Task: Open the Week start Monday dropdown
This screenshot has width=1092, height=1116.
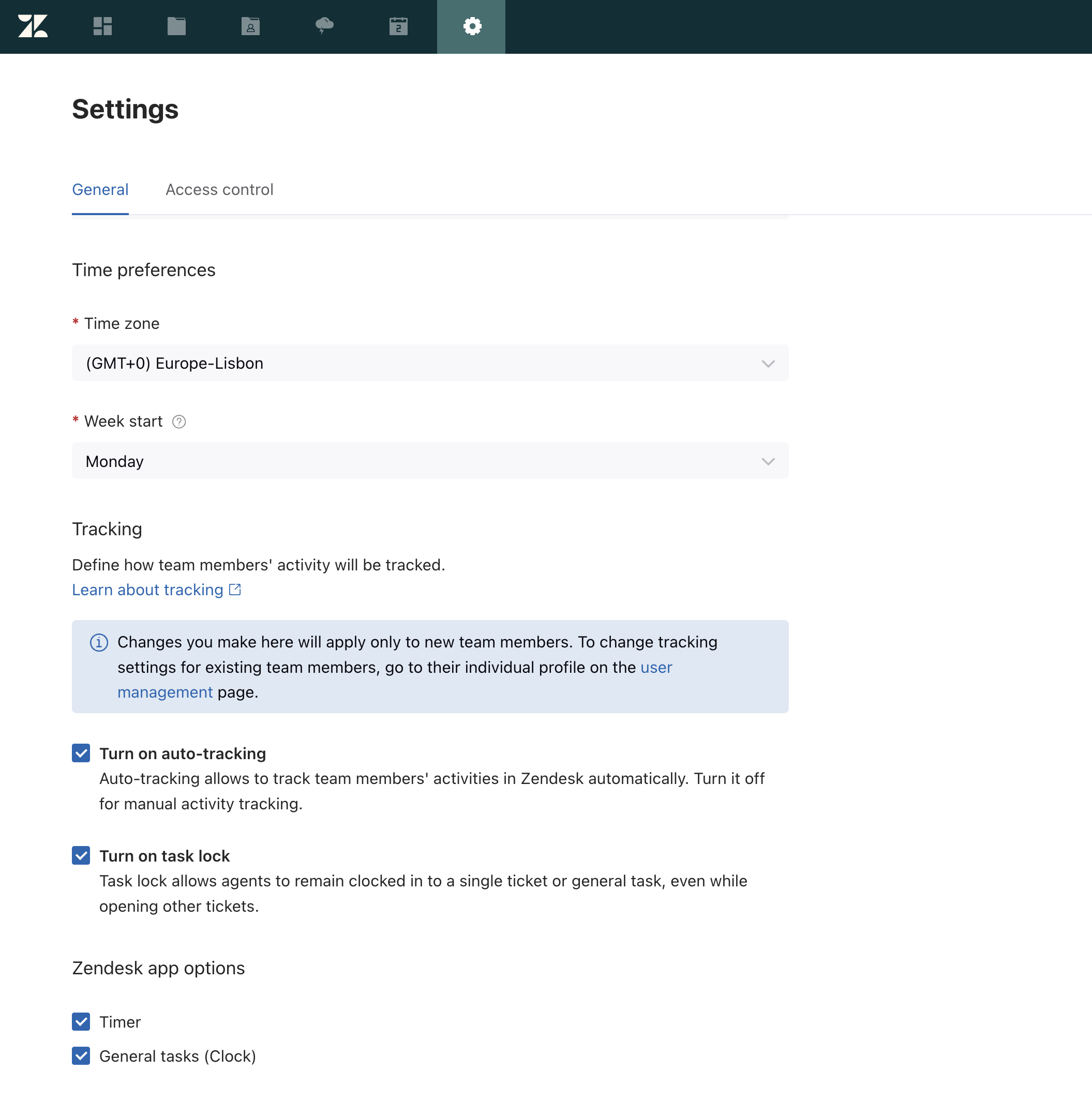Action: coord(430,461)
